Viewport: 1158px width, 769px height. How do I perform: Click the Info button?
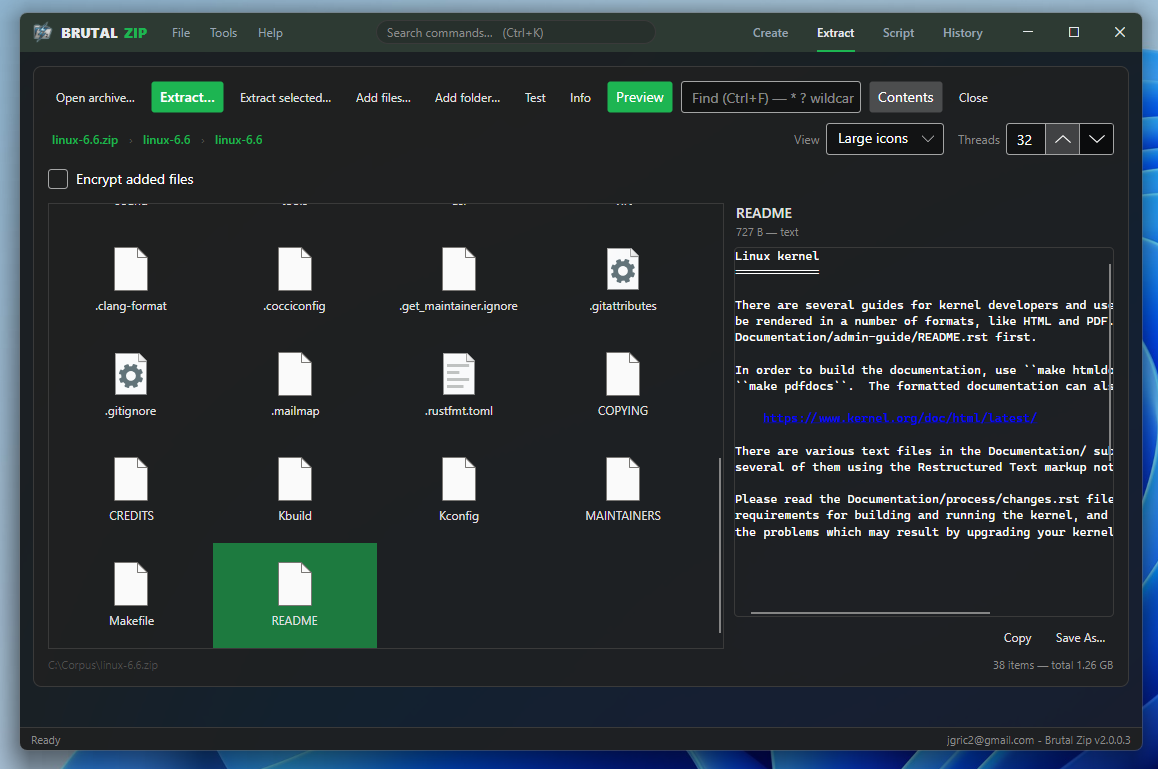tap(580, 98)
